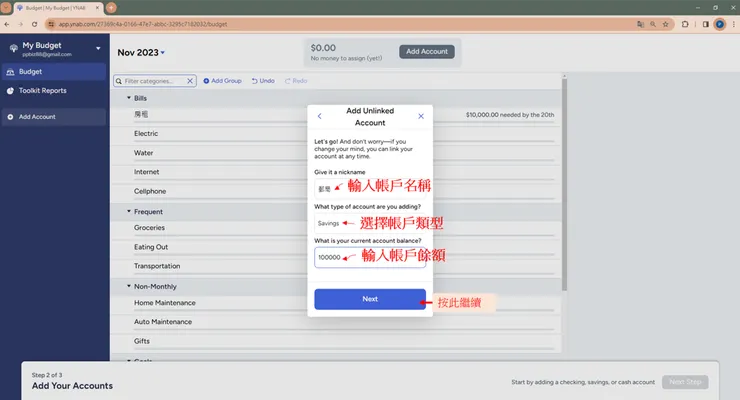The width and height of the screenshot is (740, 400).
Task: Open the browser extensions puzzle icon
Action: [x=685, y=24]
